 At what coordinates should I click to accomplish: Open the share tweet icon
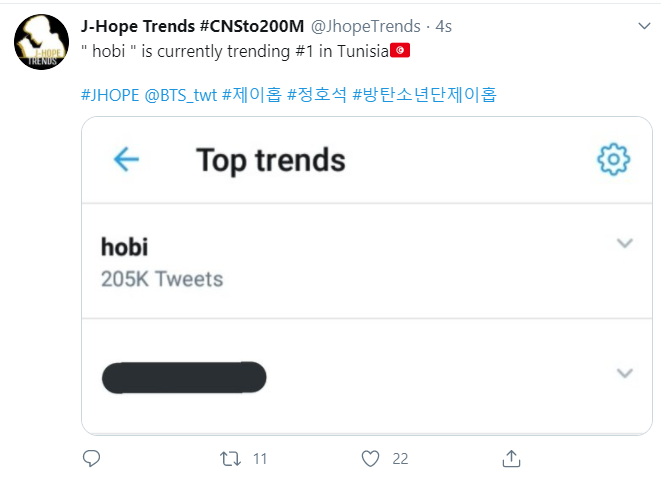tap(511, 459)
